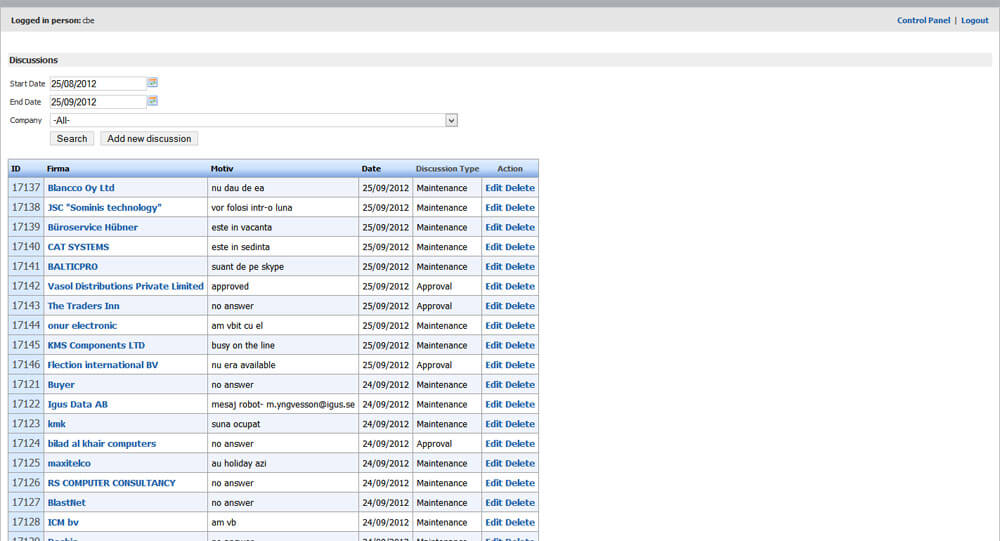This screenshot has height=541, width=1000.
Task: Delete discussion 17137 for Blancco
Action: click(x=520, y=188)
